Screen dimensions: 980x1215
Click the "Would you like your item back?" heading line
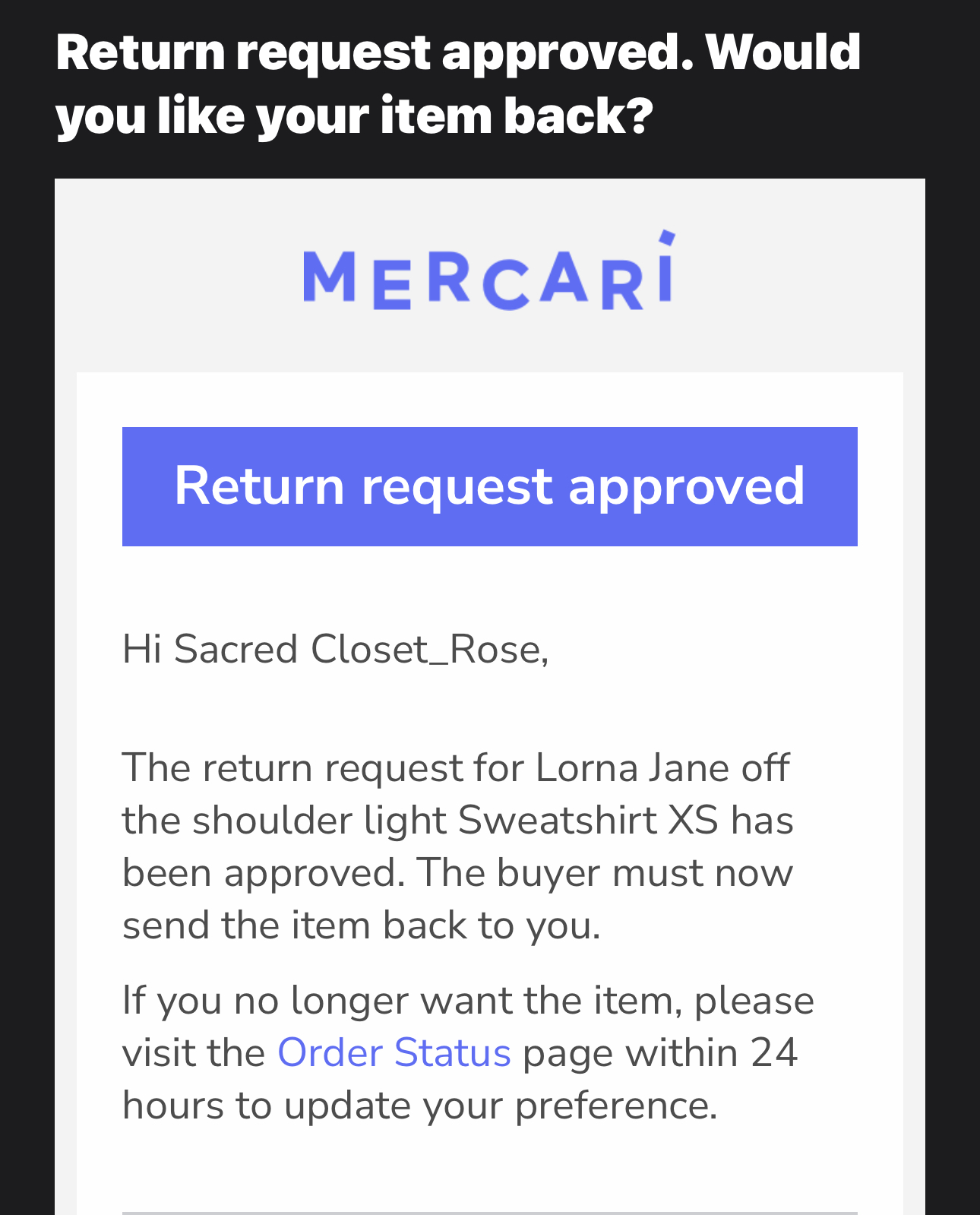354,115
